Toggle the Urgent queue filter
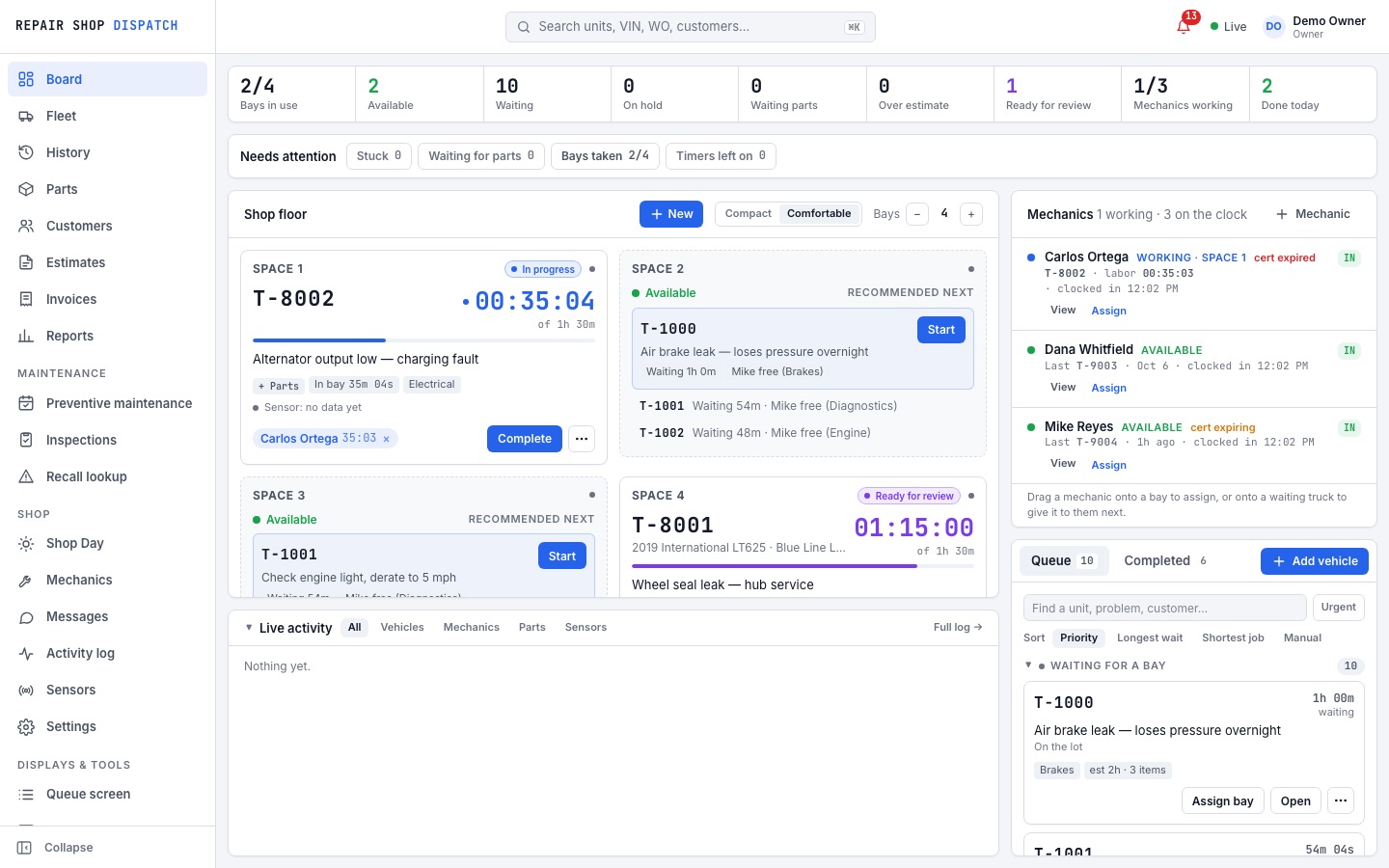The image size is (1389, 868). pyautogui.click(x=1338, y=608)
